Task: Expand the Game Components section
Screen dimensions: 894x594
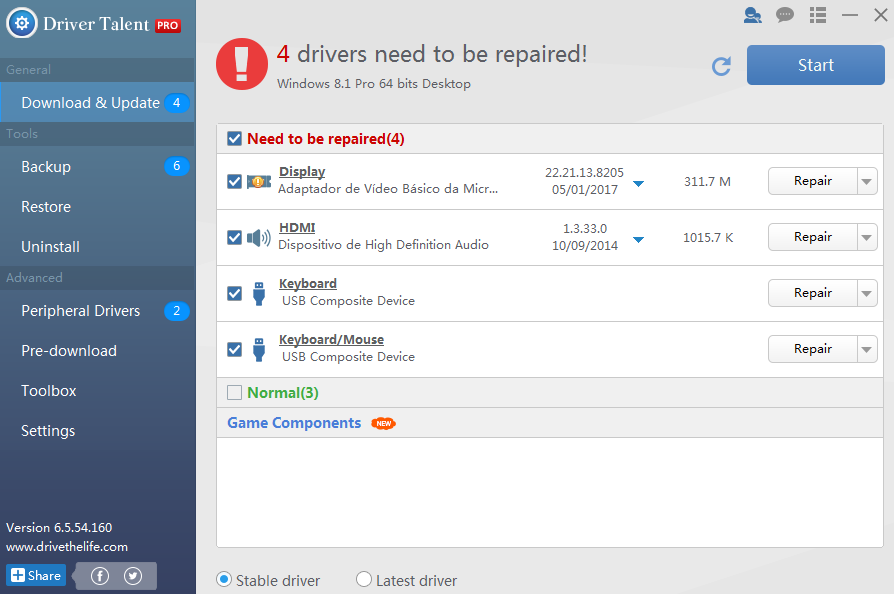Action: [294, 423]
